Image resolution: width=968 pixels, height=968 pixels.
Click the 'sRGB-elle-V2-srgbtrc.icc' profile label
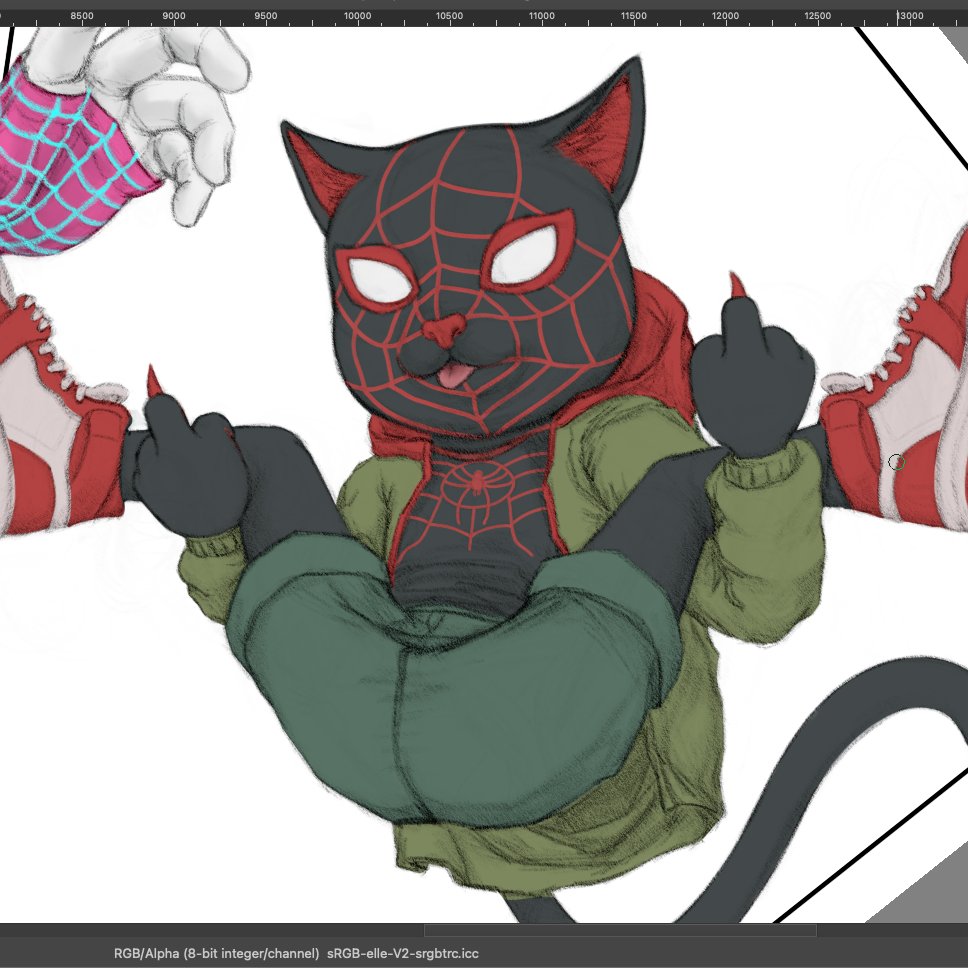click(403, 953)
